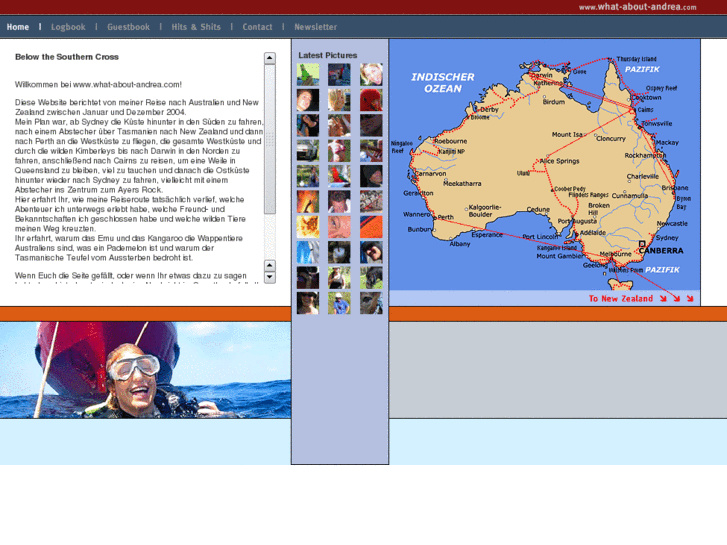
Task: Go to the Guestbook page
Action: click(128, 27)
